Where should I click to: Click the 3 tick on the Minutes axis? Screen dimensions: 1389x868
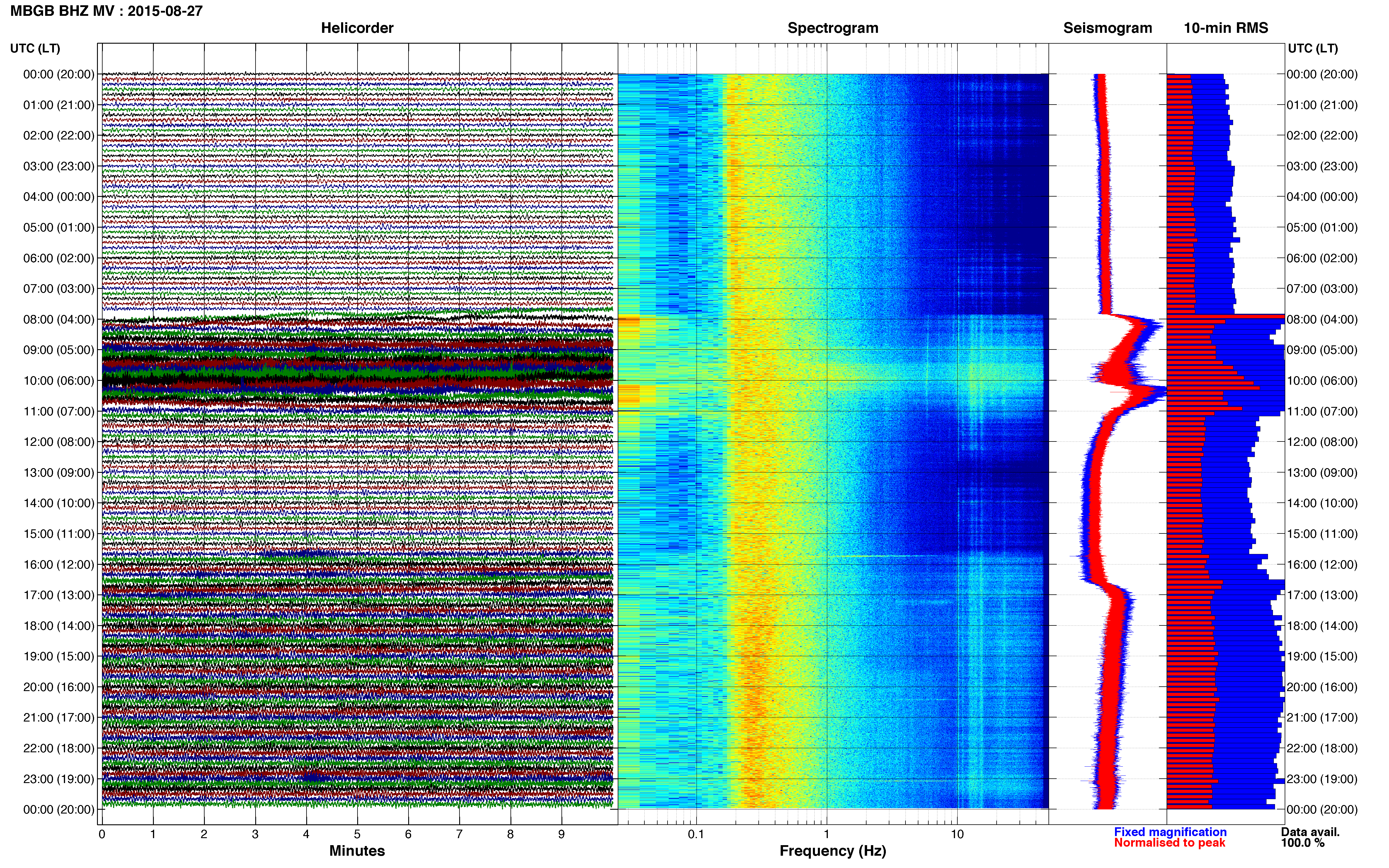[255, 835]
